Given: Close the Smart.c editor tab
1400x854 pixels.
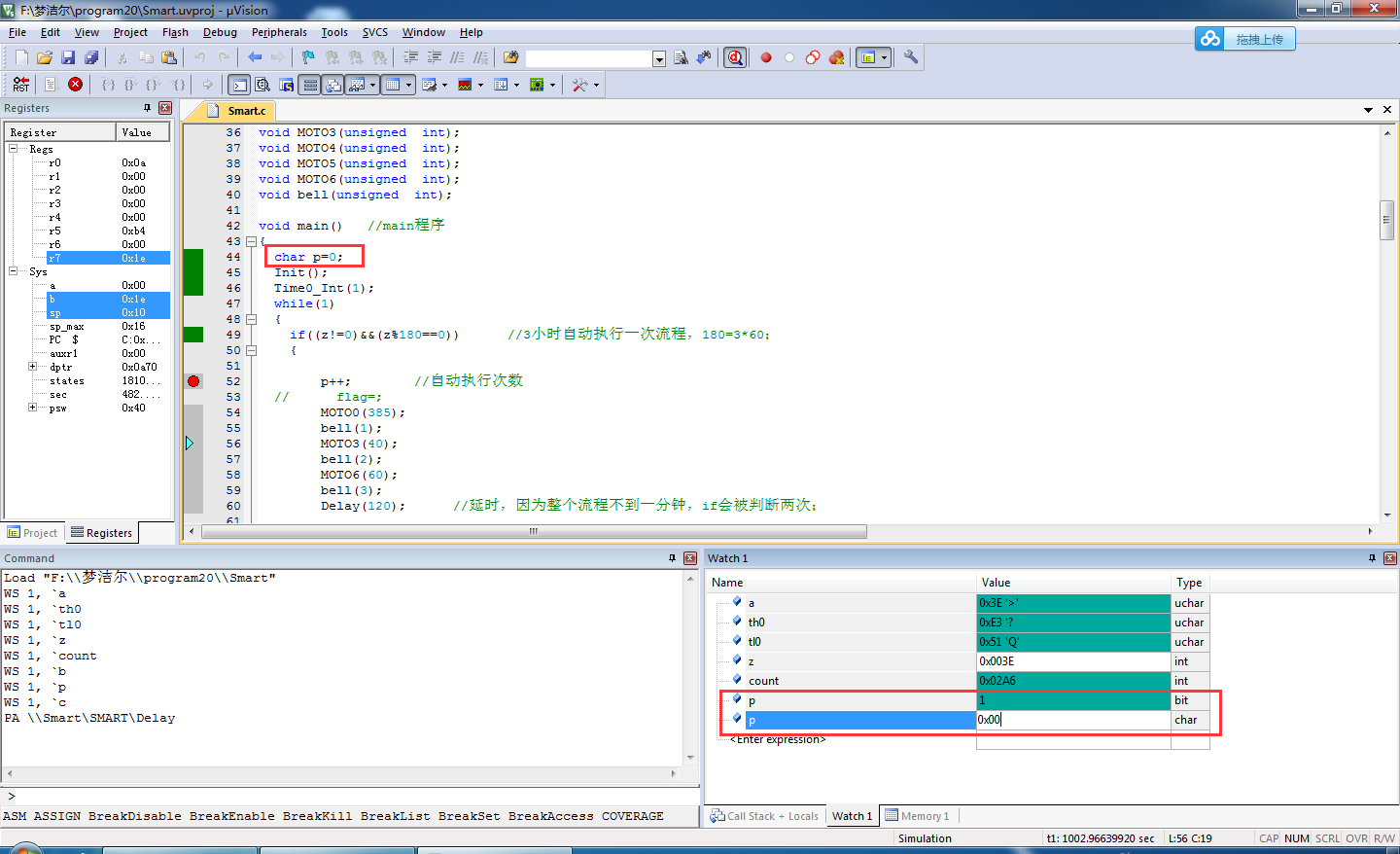Looking at the screenshot, I should (x=1387, y=110).
